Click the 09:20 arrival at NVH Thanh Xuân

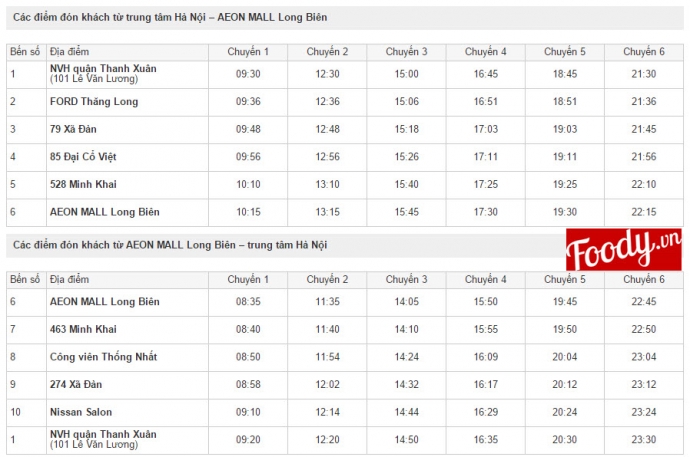click(248, 439)
